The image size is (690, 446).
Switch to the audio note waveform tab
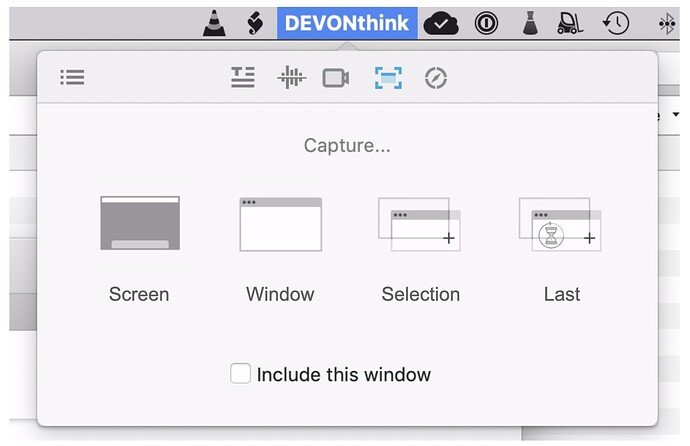point(291,77)
